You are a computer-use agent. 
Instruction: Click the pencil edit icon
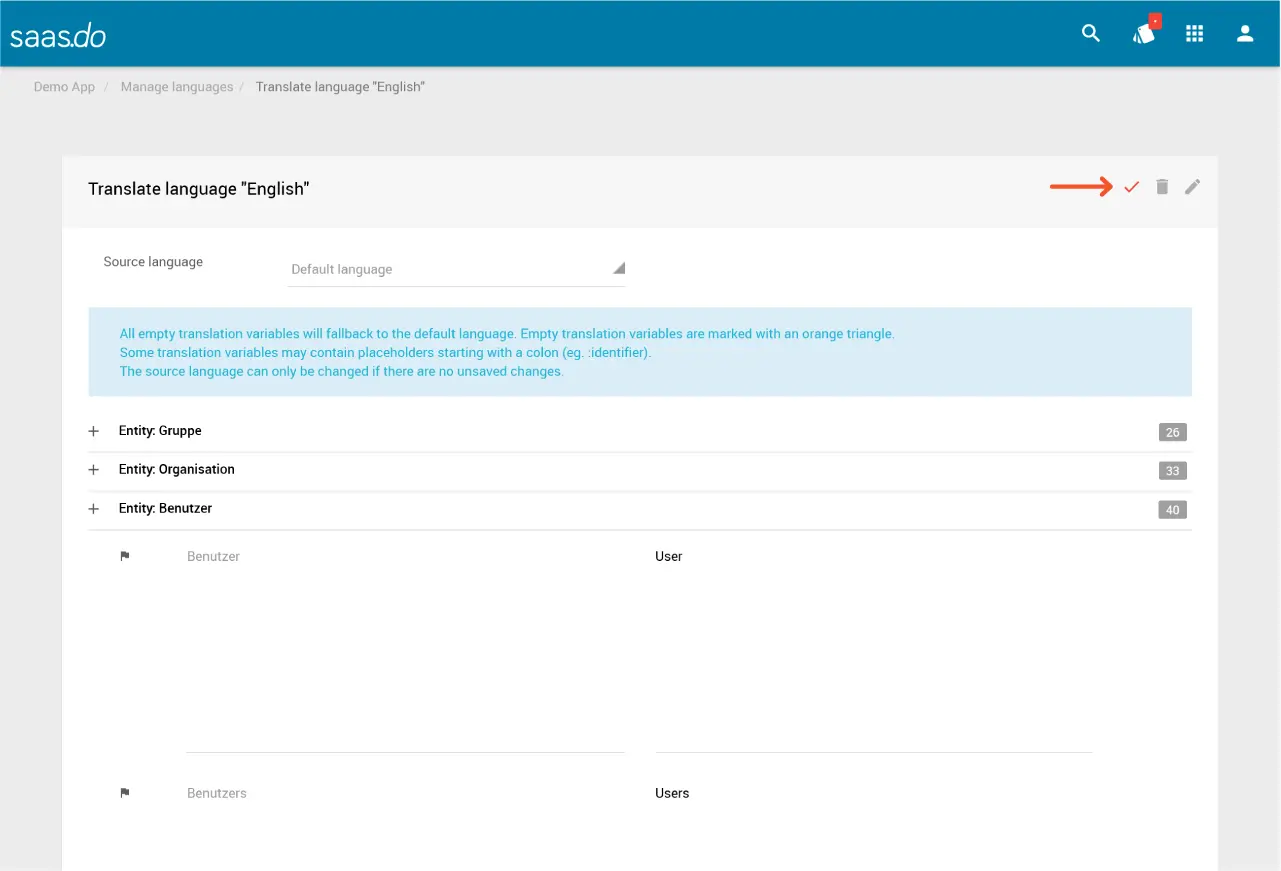pos(1192,187)
